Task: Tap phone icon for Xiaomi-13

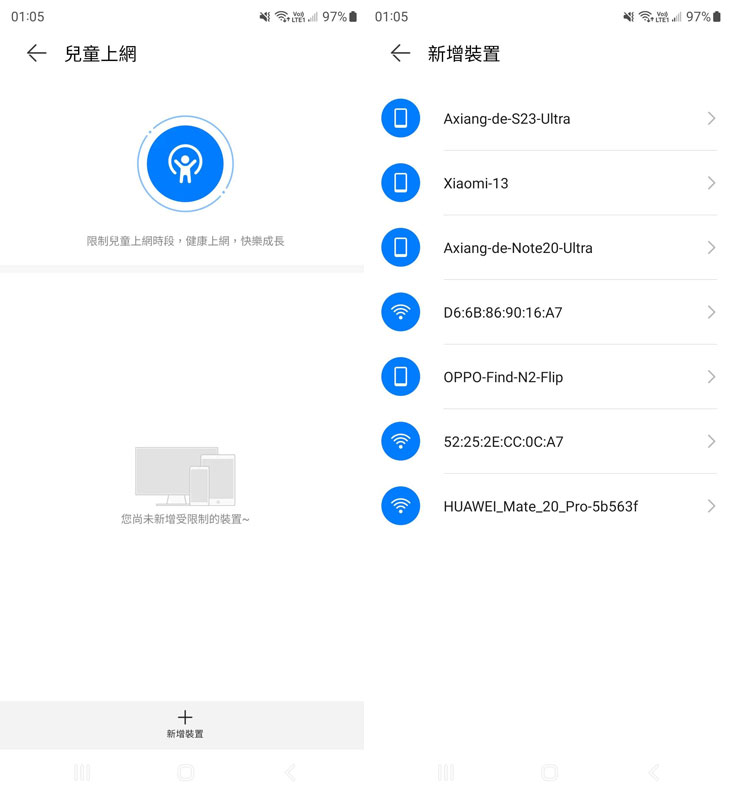Action: [400, 183]
